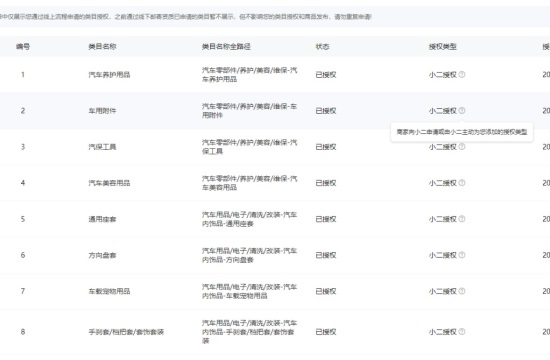Click the full path ending in 汽车养护用品
Screen dimensions: 550x360
coord(249,75)
